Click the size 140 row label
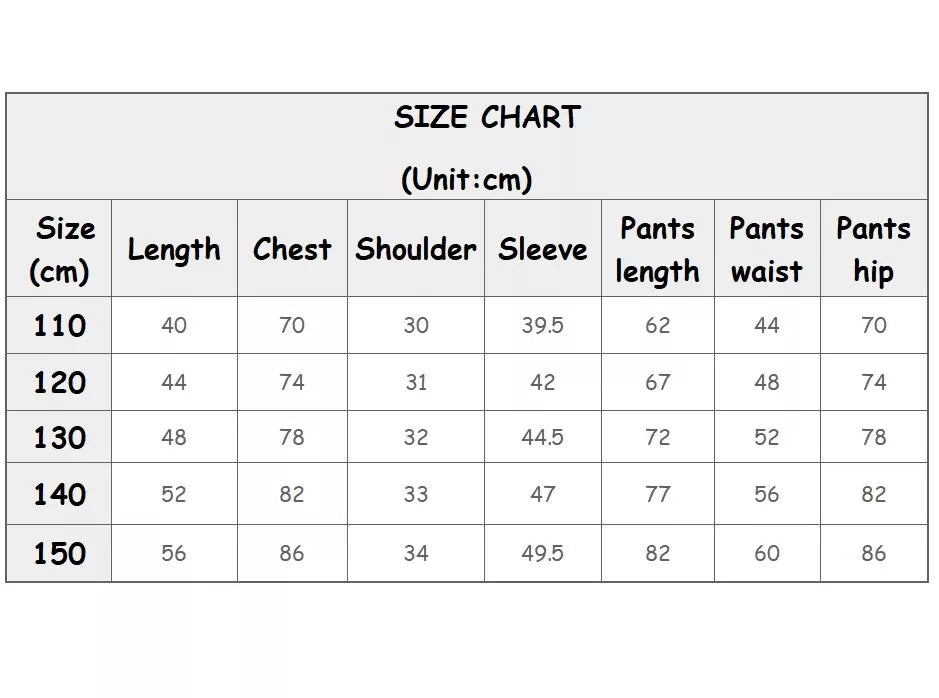 [59, 494]
